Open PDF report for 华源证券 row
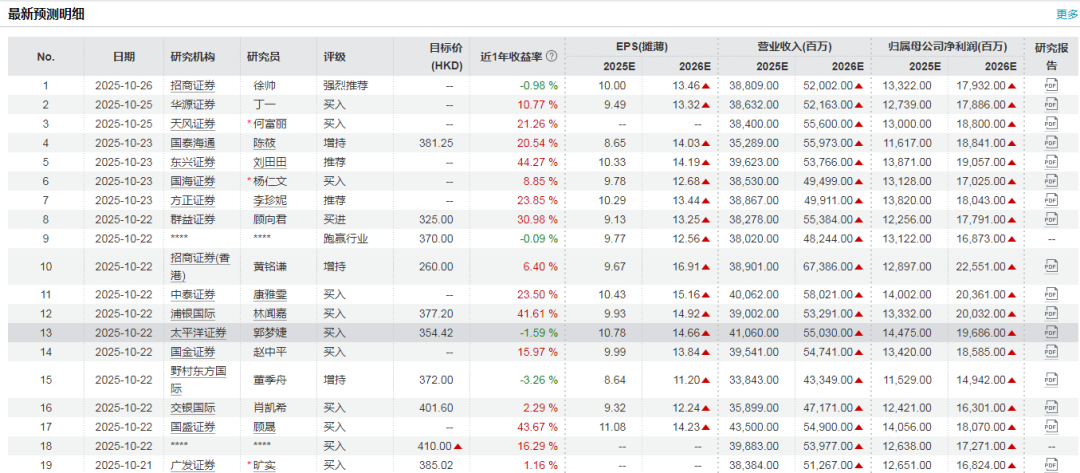 click(x=1051, y=105)
